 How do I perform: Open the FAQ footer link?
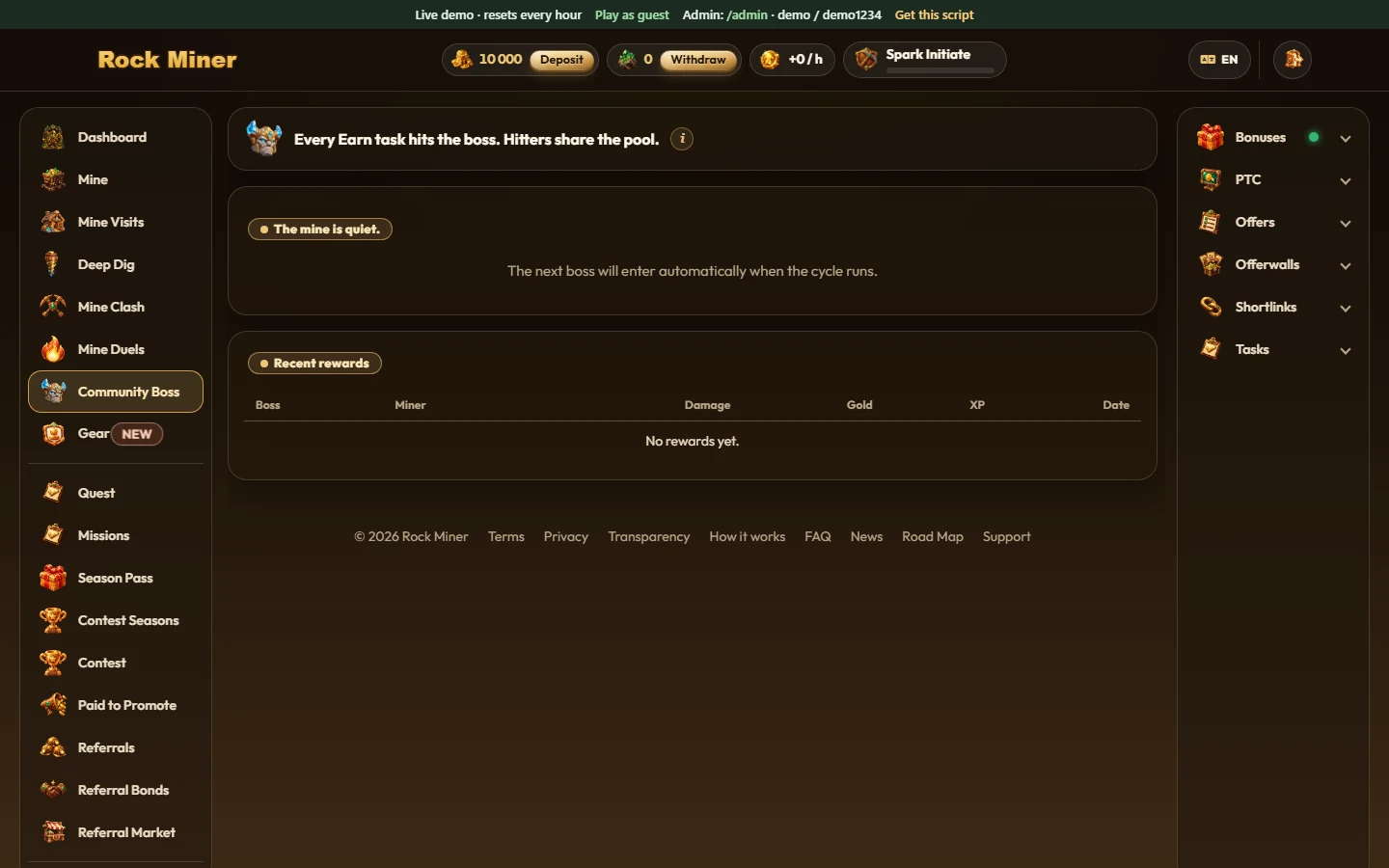point(818,536)
